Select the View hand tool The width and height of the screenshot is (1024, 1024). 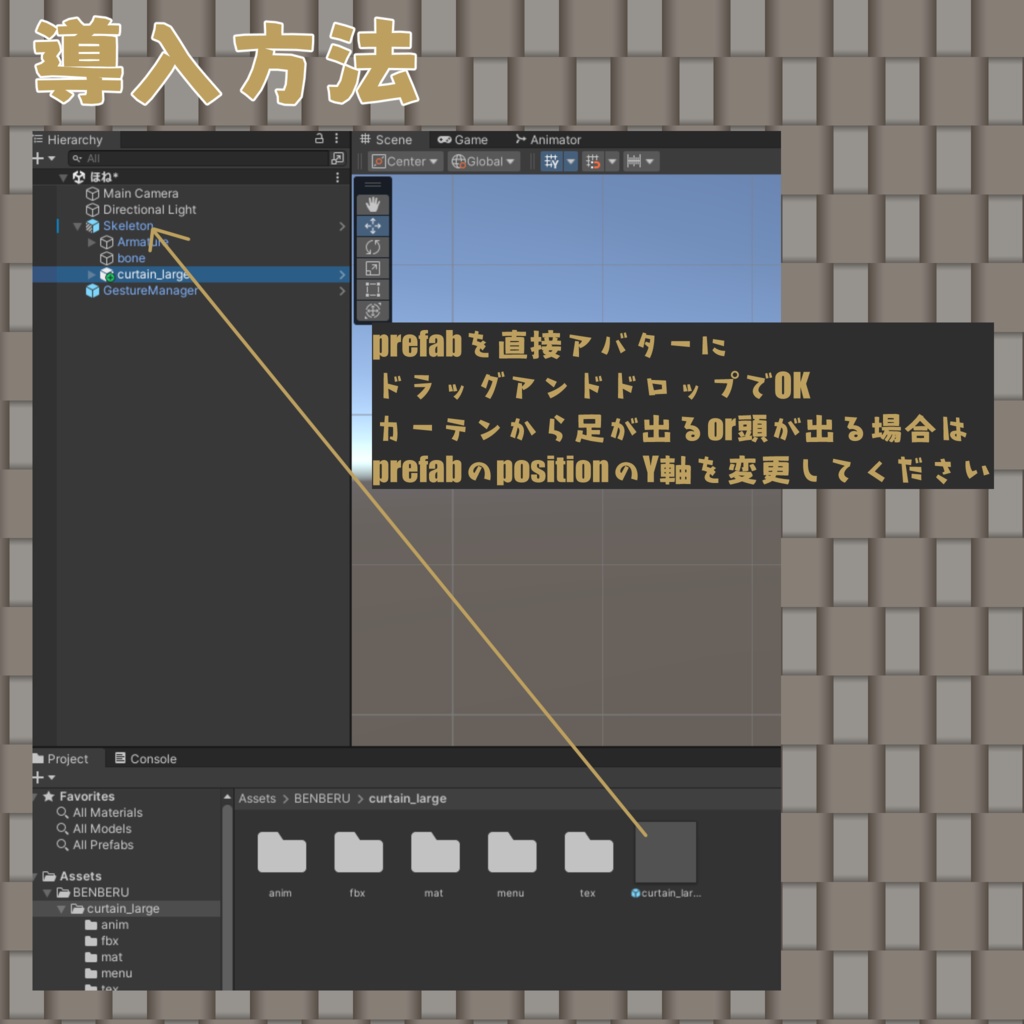point(372,204)
